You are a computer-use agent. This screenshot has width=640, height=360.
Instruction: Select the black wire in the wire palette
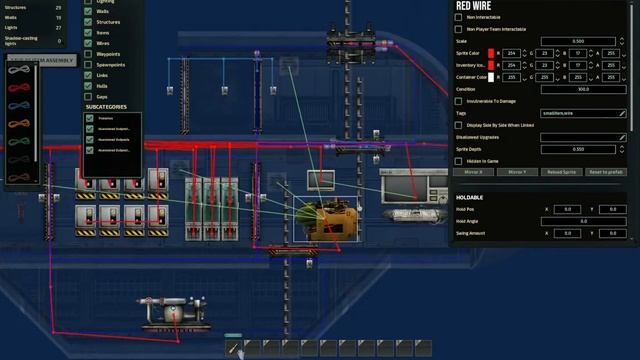[19, 160]
